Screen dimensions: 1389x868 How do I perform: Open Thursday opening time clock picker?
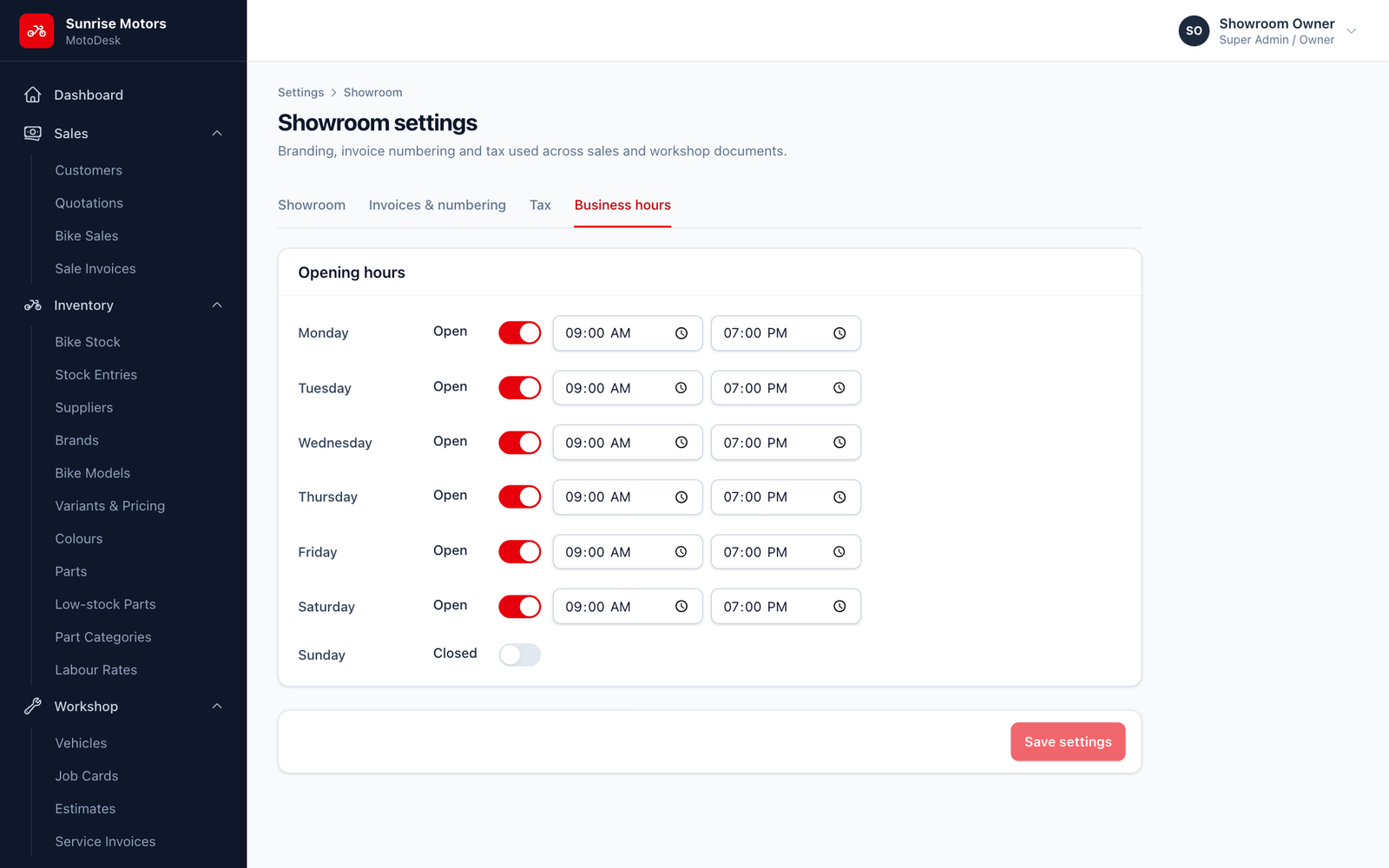click(x=681, y=497)
